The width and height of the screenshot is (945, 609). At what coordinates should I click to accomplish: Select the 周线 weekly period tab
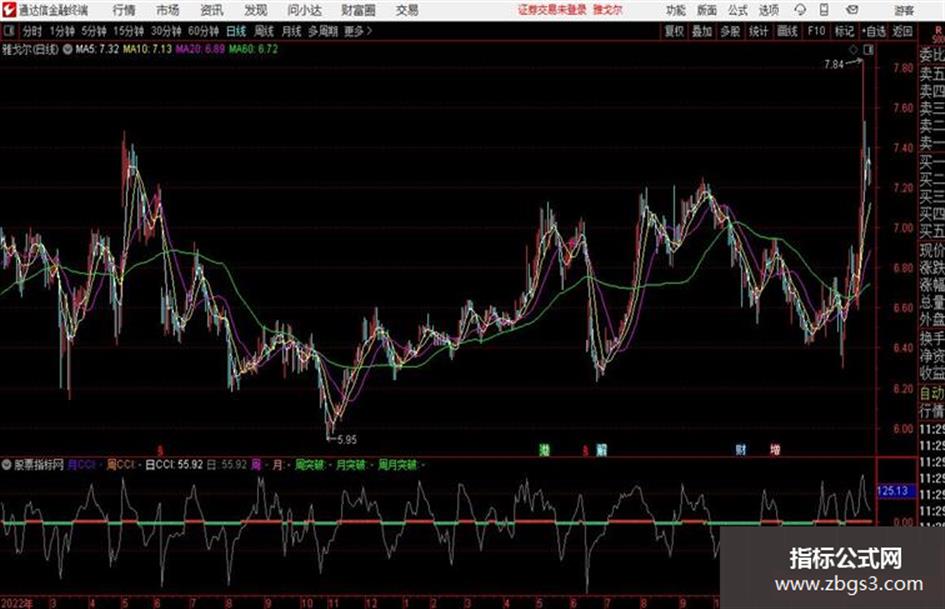[264, 31]
